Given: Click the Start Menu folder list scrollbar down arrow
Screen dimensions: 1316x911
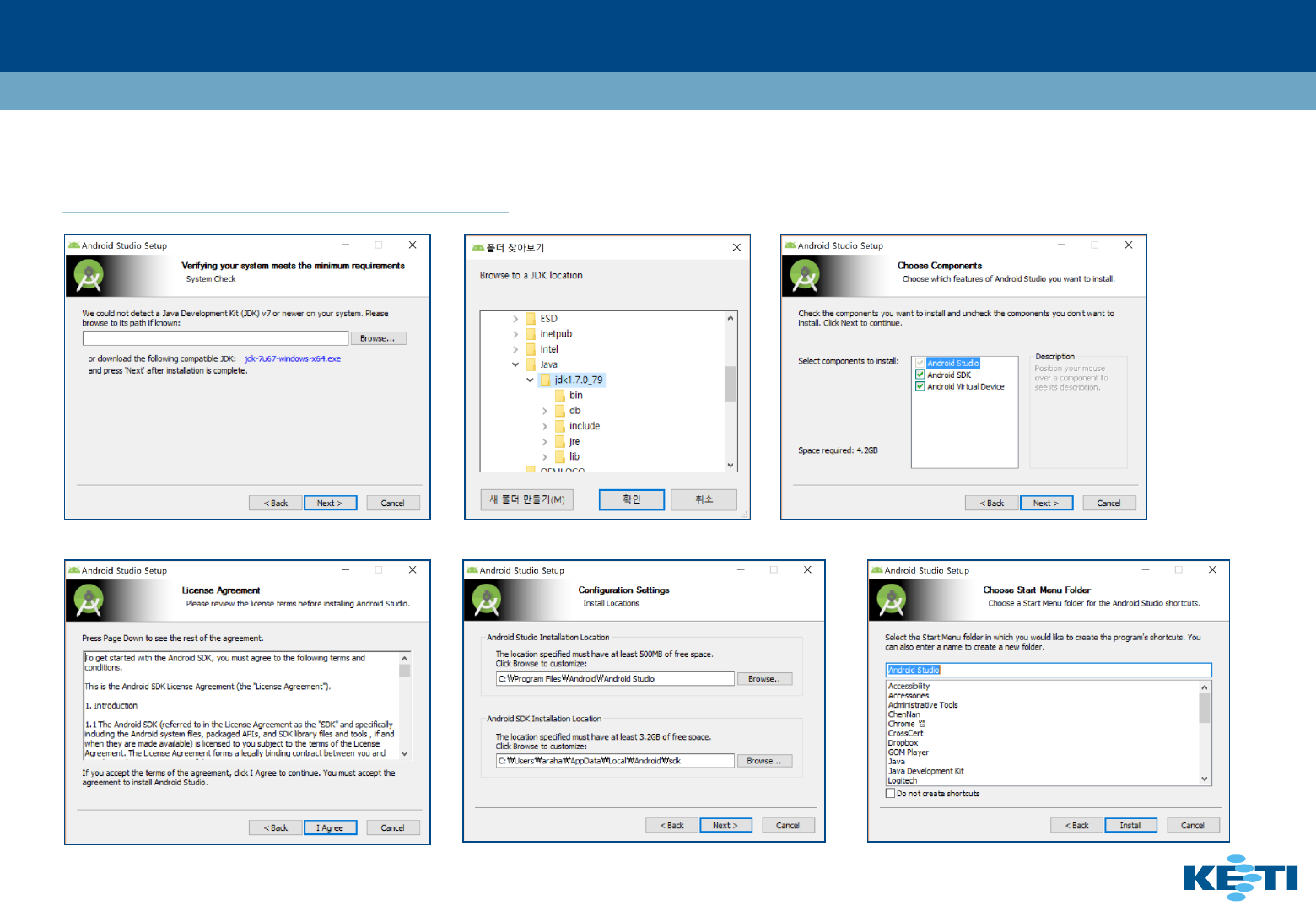Looking at the screenshot, I should (1205, 779).
